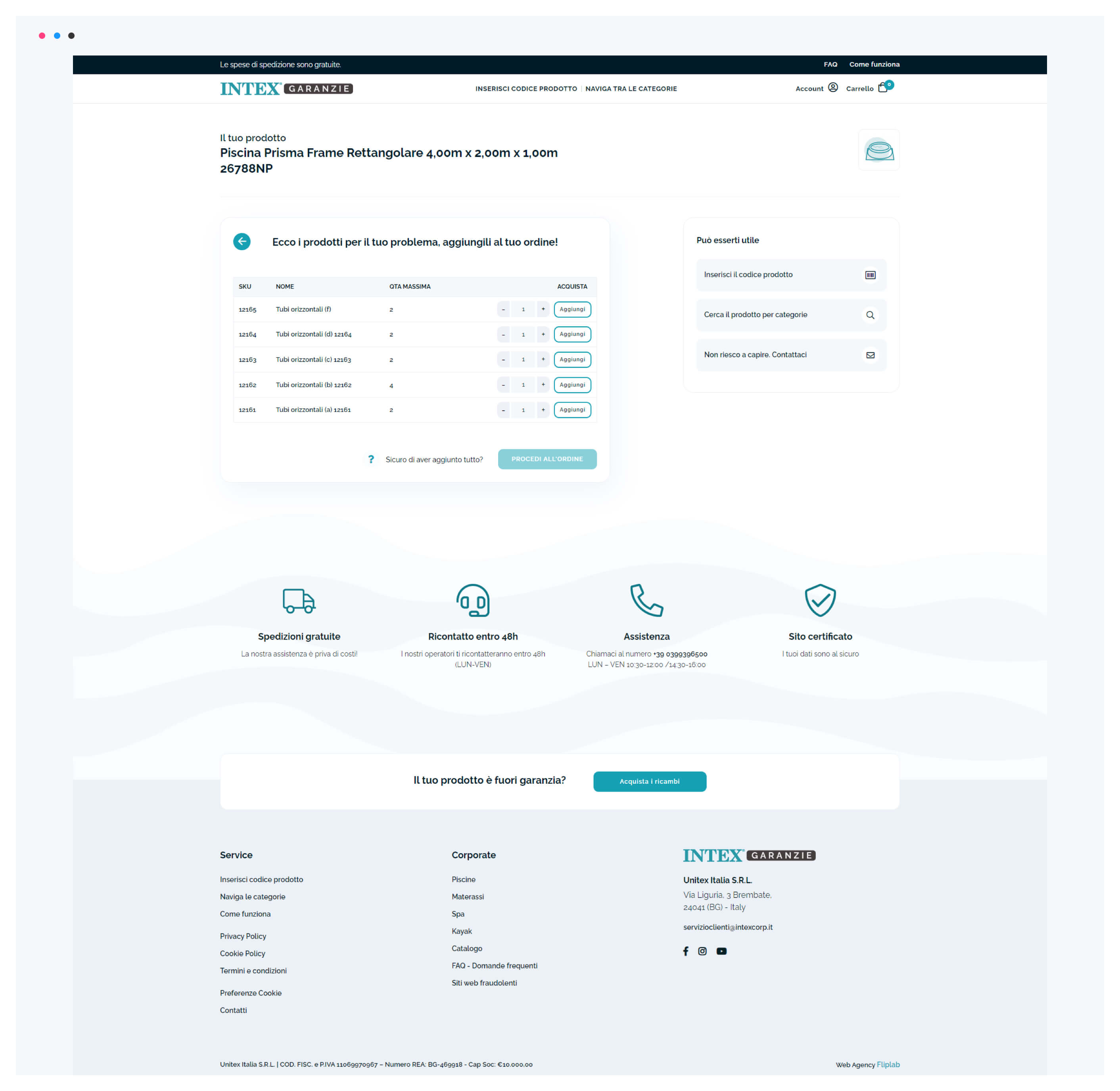Screen dimensions: 1120x1091
Task: Decrease quantity for SKU 12163
Action: [x=503, y=360]
